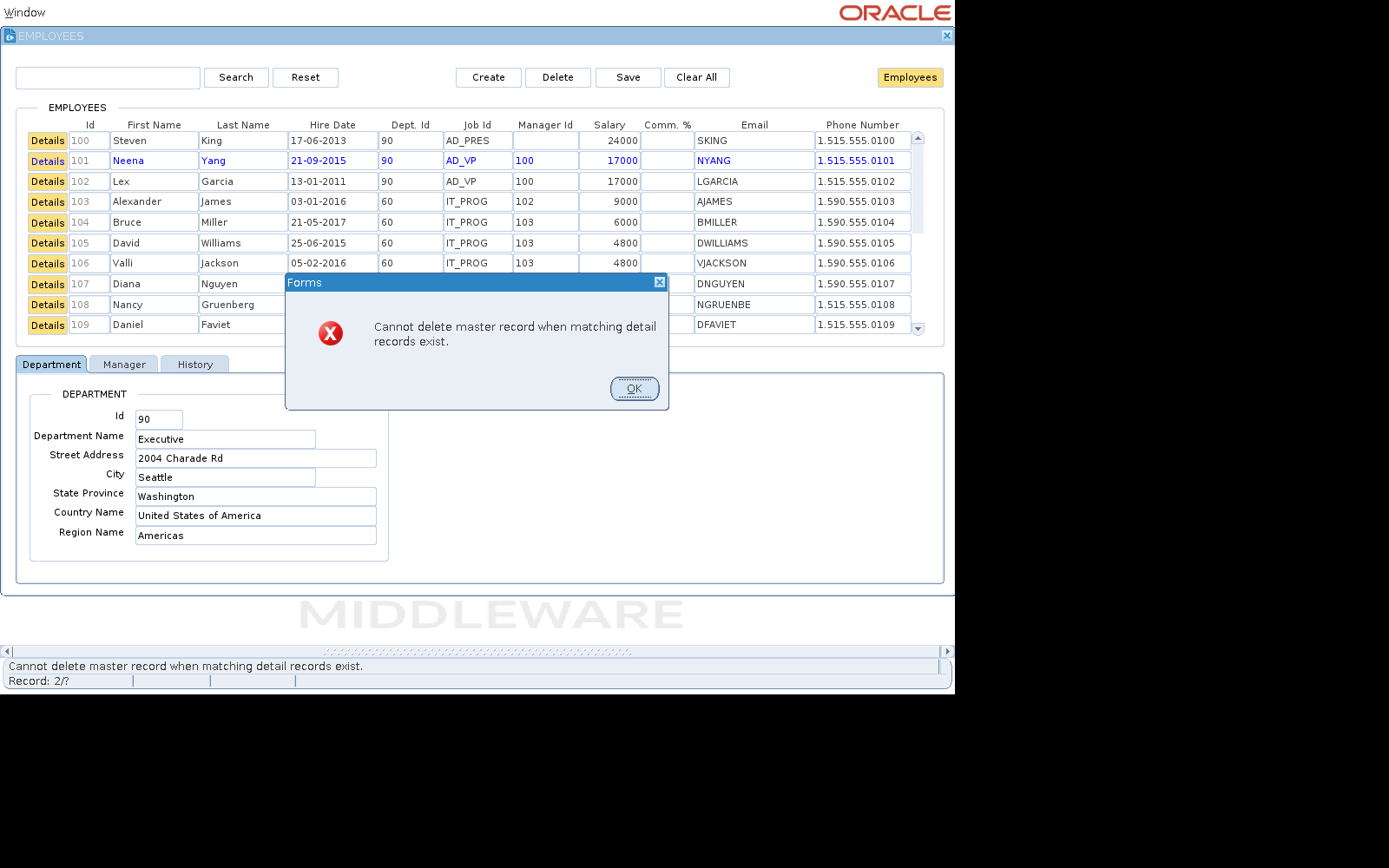Click the Create button
This screenshot has width=1389, height=868.
(489, 77)
